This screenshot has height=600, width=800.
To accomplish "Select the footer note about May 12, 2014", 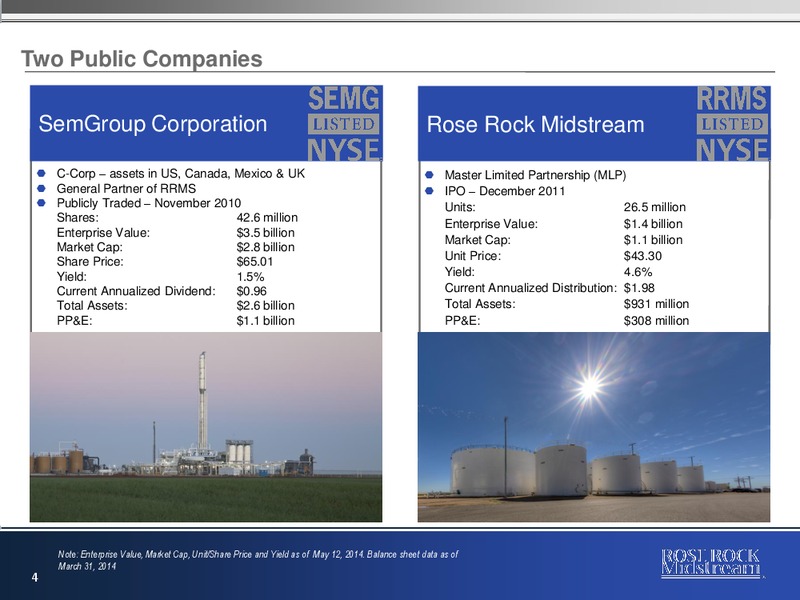I will click(x=258, y=560).
